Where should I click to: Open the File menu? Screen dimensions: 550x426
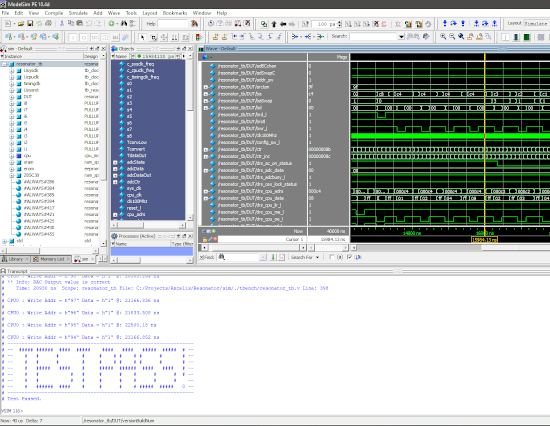[5, 13]
